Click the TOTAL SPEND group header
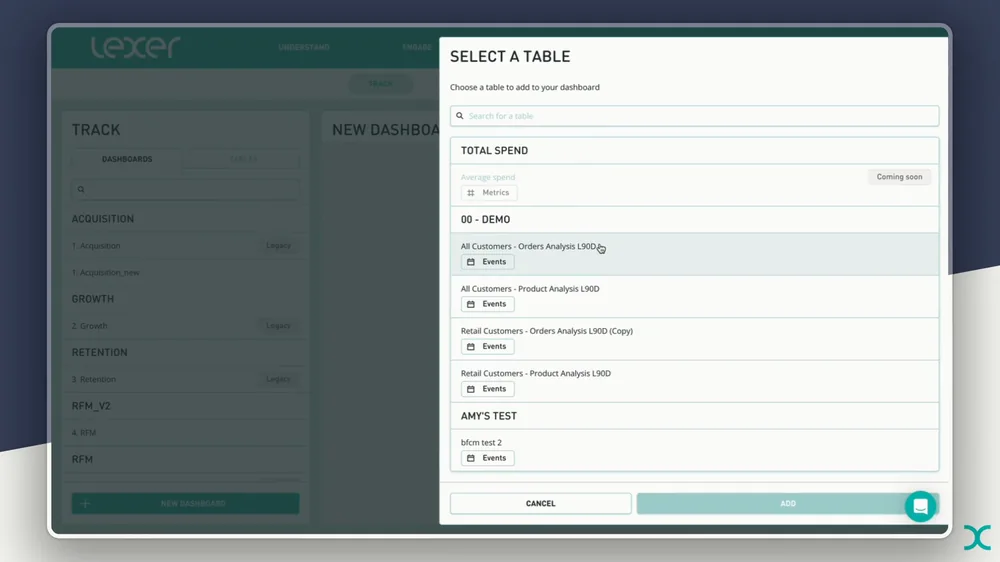This screenshot has width=1000, height=562. [x=694, y=151]
